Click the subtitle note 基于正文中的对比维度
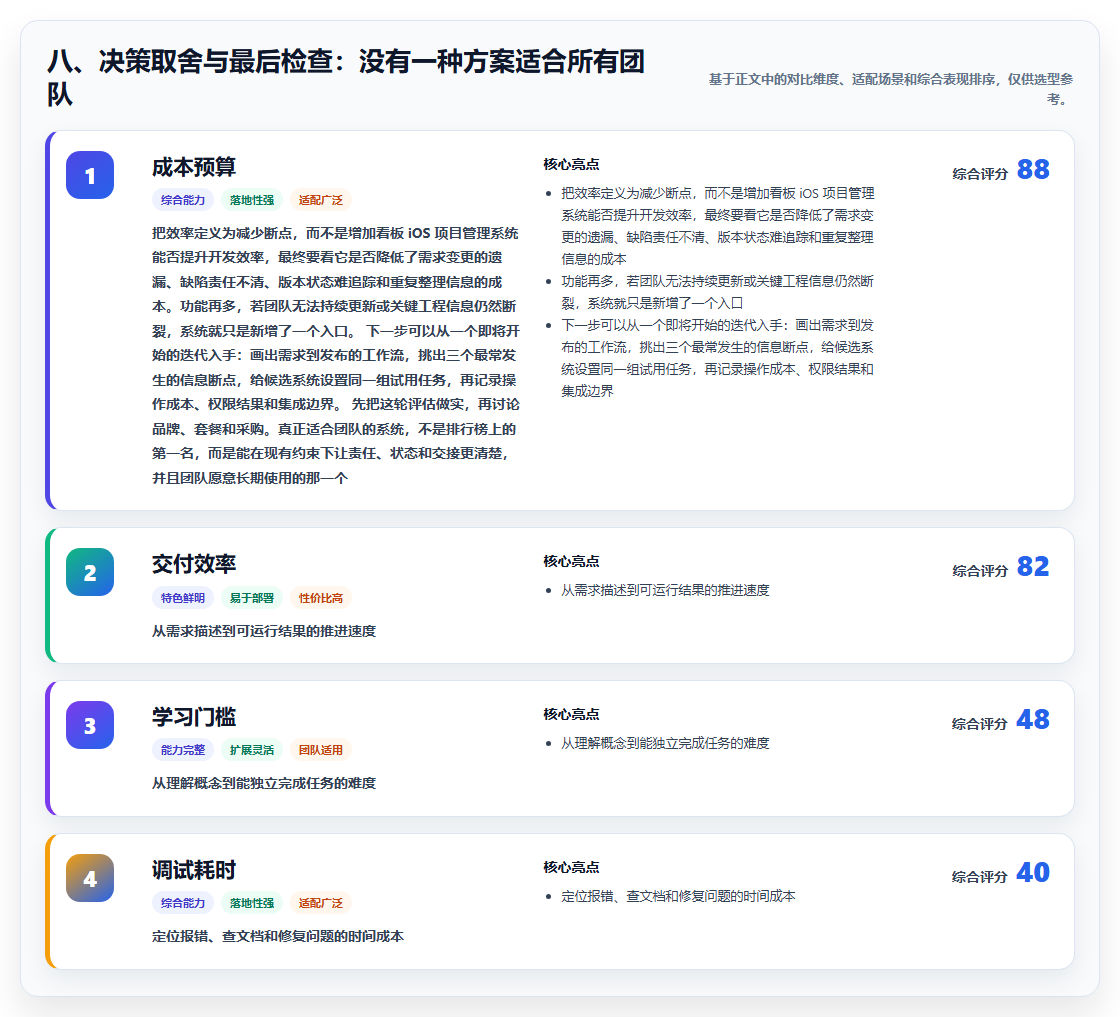Viewport: 1120px width, 1017px height. [891, 89]
